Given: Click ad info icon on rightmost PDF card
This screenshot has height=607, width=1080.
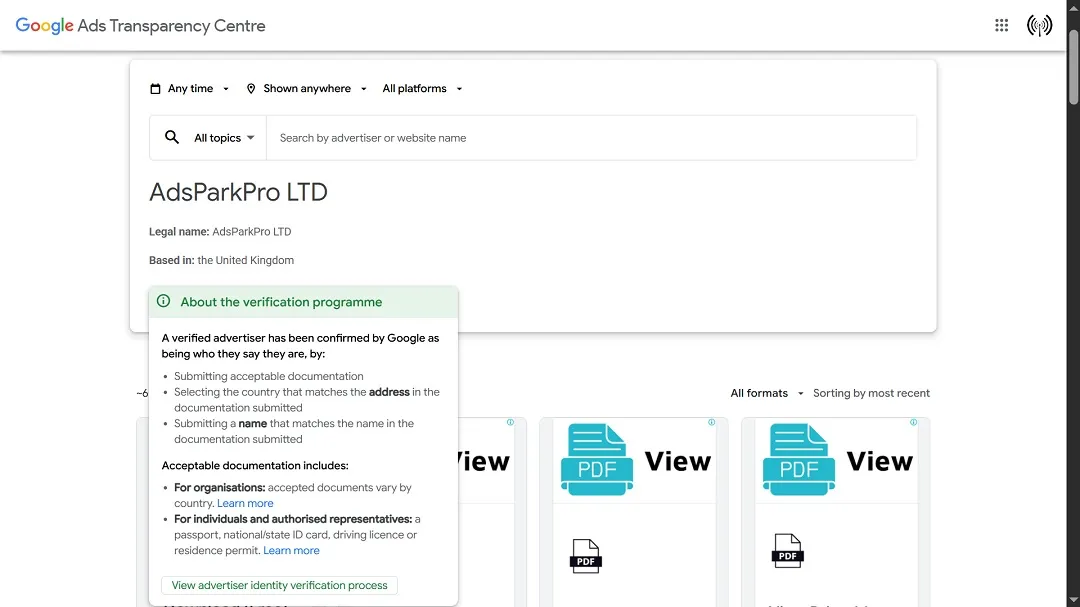Looking at the screenshot, I should point(913,422).
